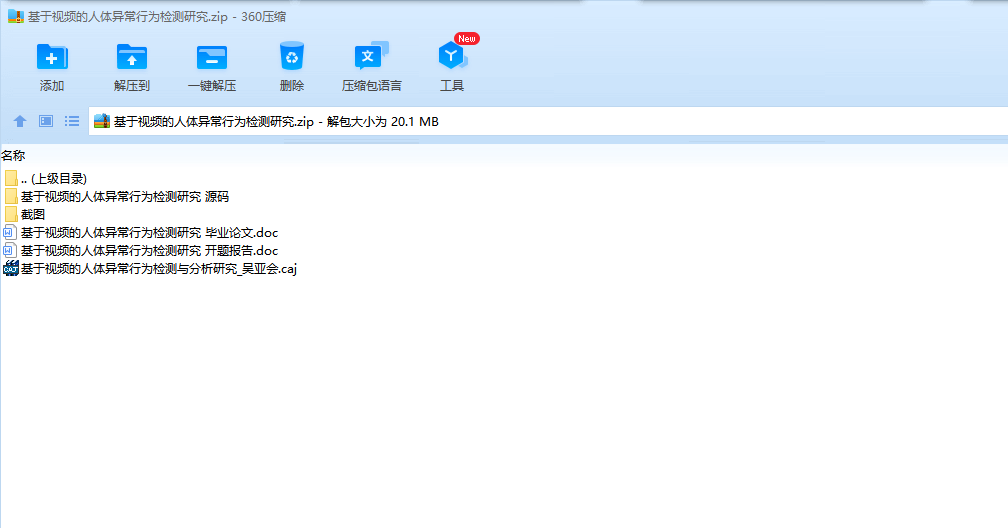The height and width of the screenshot is (528, 1008).
Task: Click the 开题报告.doc file icon
Action: click(10, 250)
